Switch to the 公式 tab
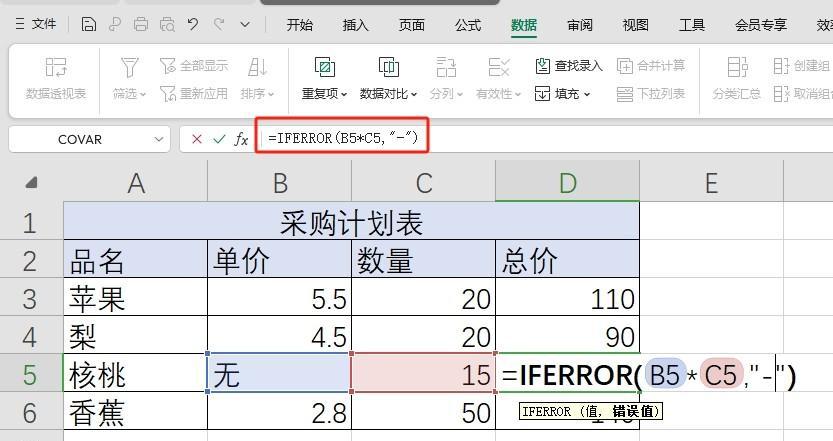 coord(468,25)
